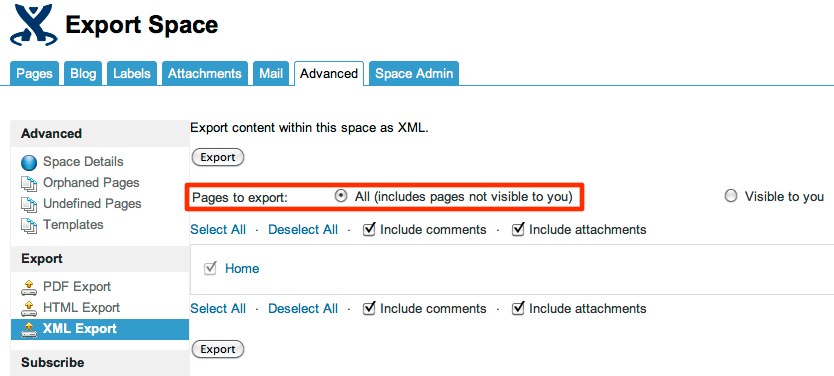Click the XML Export sidebar icon
The height and width of the screenshot is (376, 834).
pos(29,329)
